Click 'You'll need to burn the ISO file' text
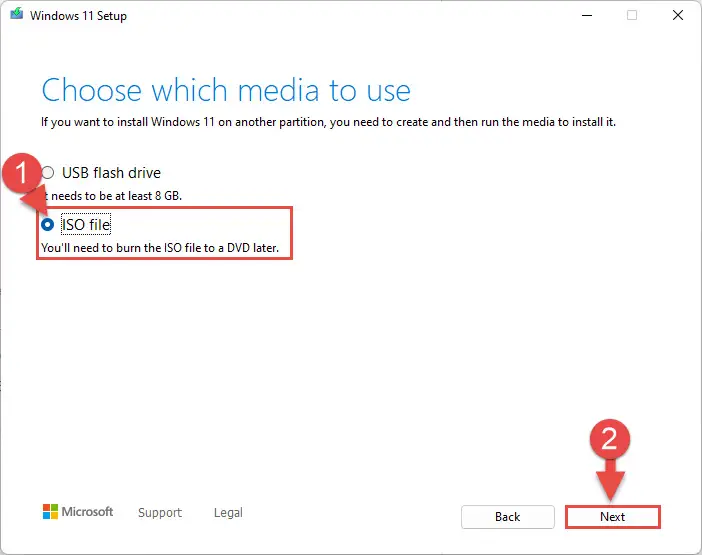Image resolution: width=702 pixels, height=555 pixels. pos(160,248)
